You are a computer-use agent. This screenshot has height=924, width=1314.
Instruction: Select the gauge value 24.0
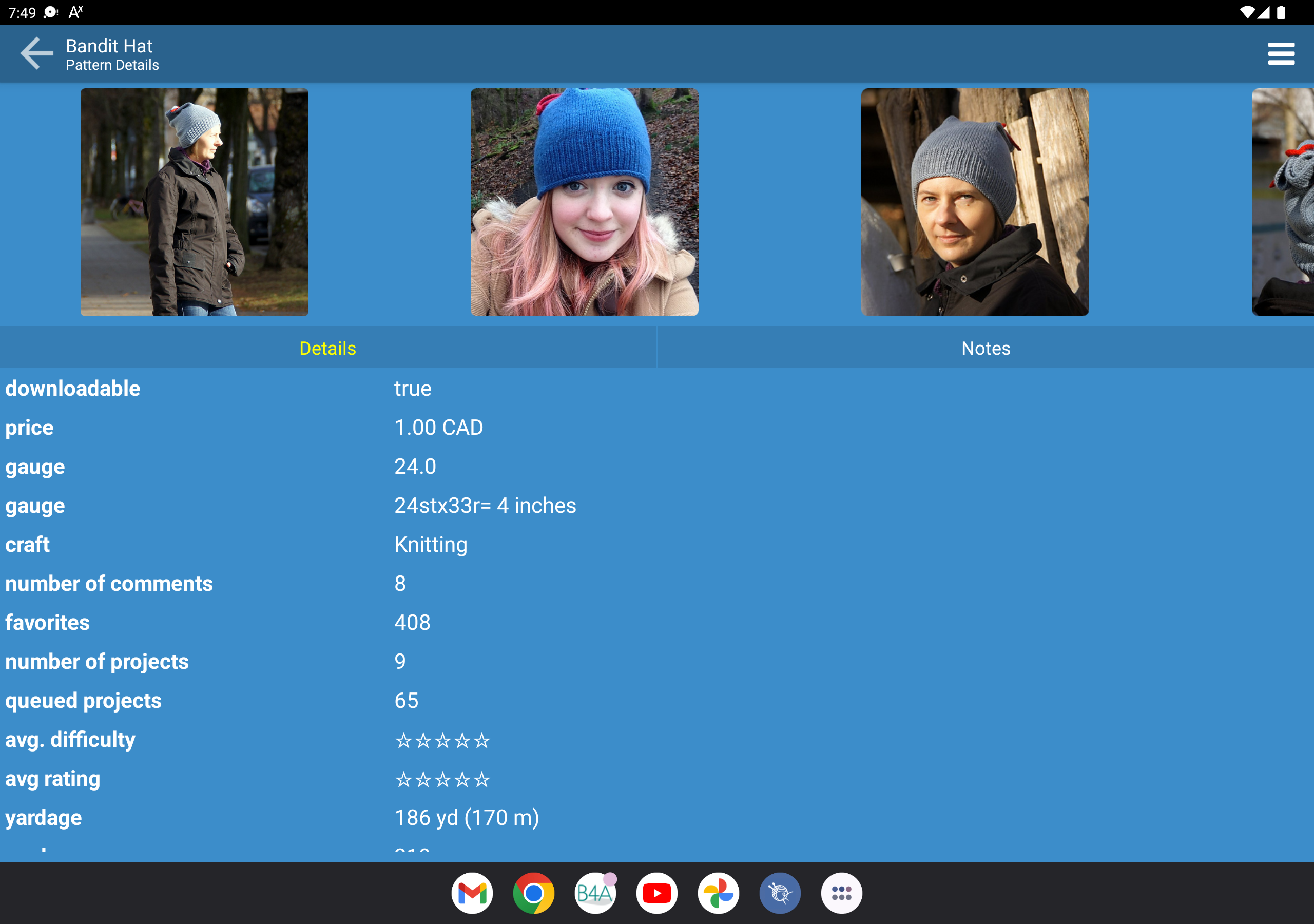click(x=415, y=466)
